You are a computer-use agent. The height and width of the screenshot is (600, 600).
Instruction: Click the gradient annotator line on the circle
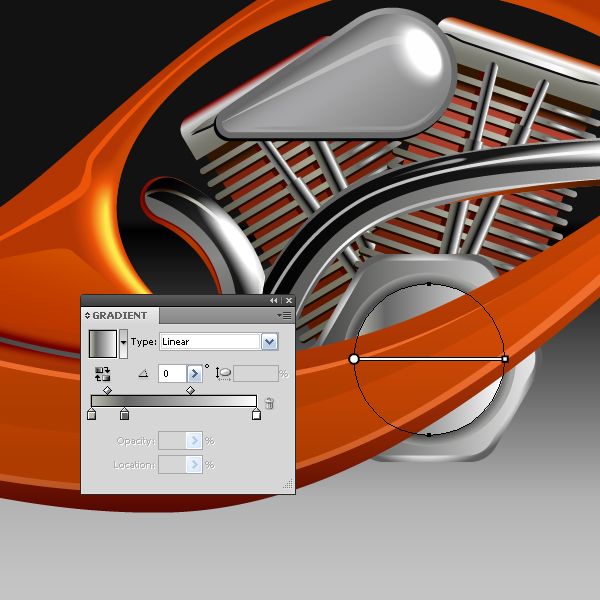pyautogui.click(x=430, y=359)
